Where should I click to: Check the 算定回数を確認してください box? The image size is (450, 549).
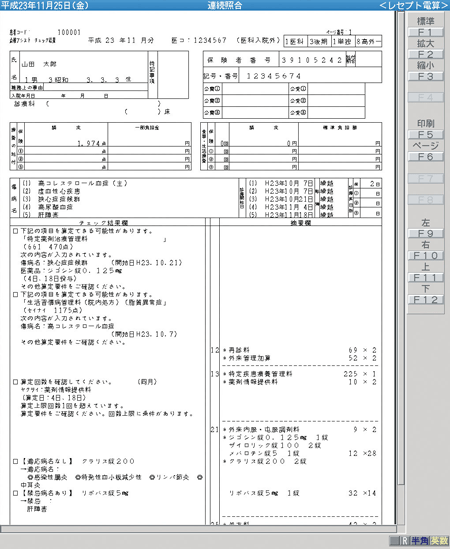click(x=15, y=382)
